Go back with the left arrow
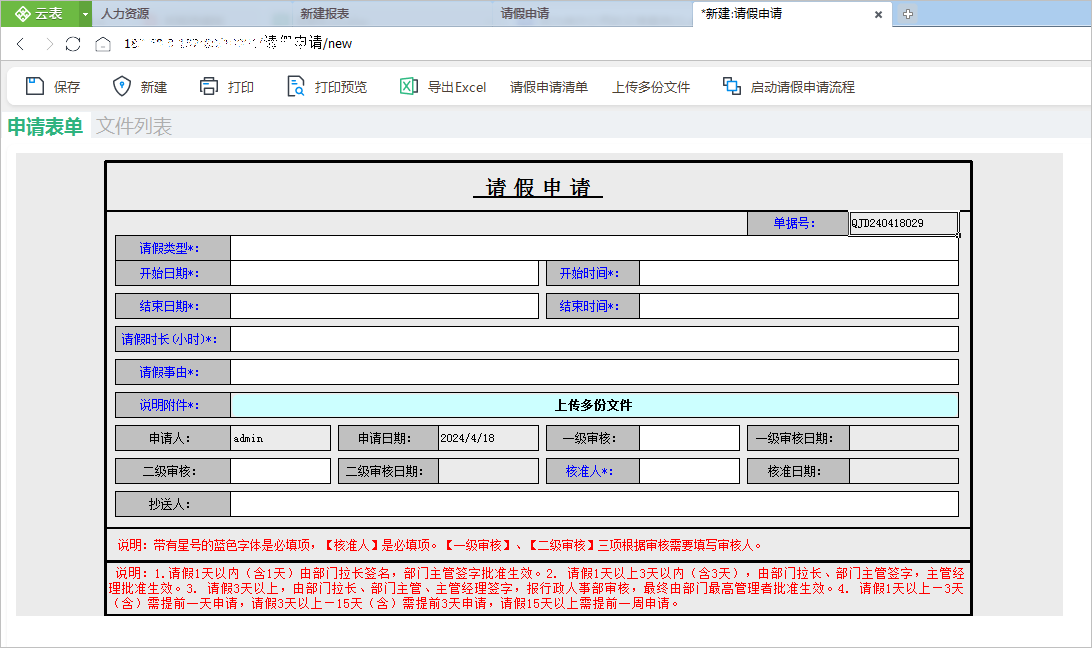This screenshot has width=1092, height=648. 21,44
